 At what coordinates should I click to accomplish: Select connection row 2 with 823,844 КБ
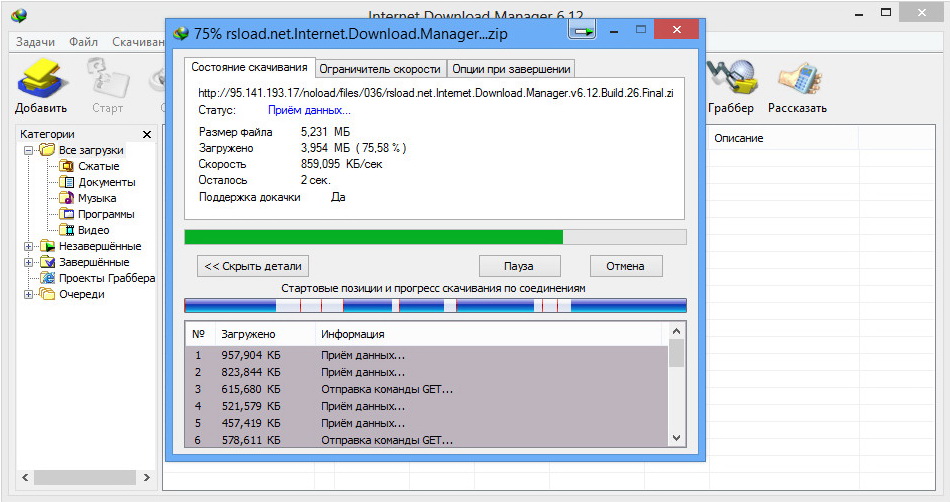pos(427,372)
